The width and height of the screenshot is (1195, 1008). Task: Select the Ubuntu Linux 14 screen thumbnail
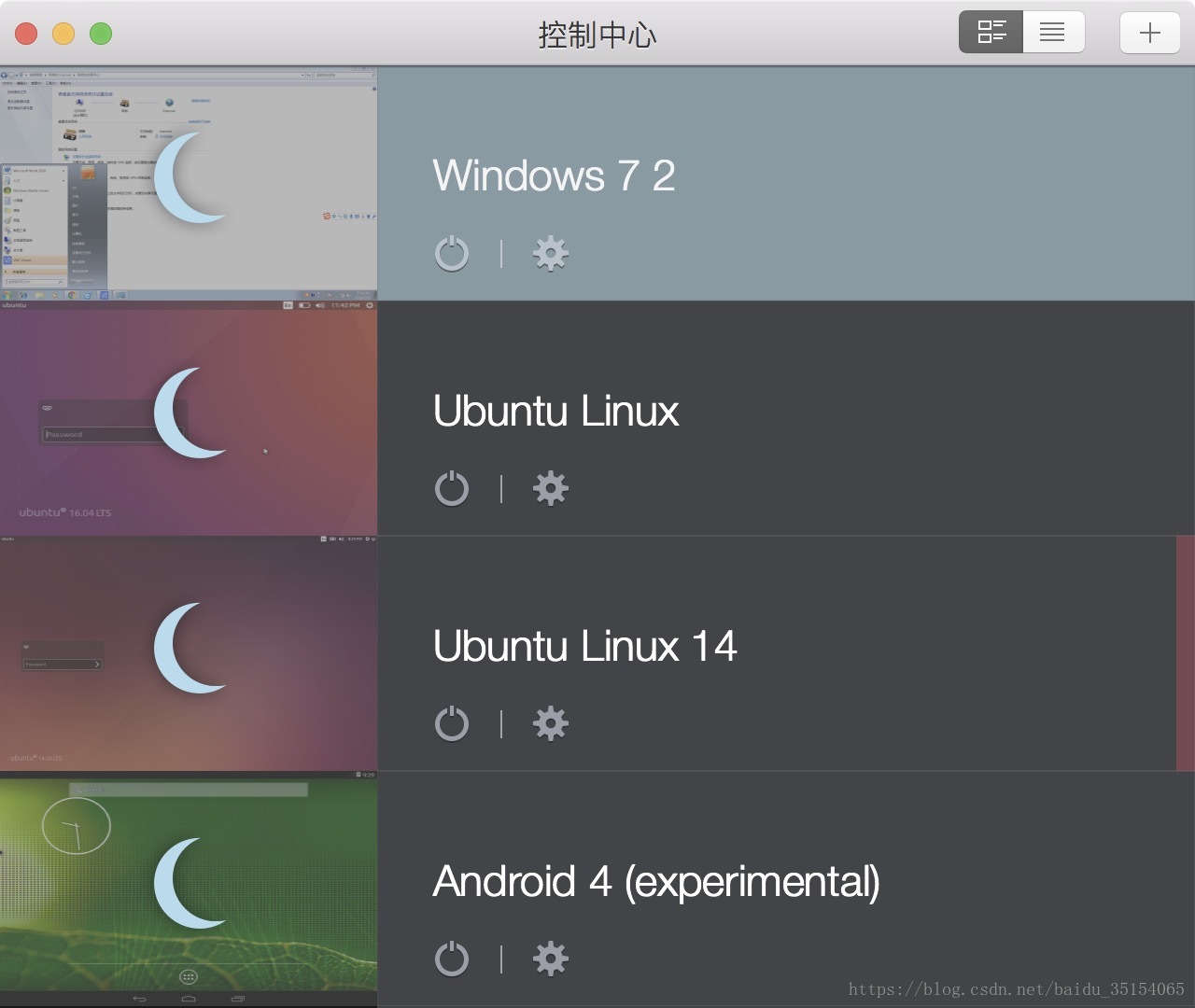point(189,653)
